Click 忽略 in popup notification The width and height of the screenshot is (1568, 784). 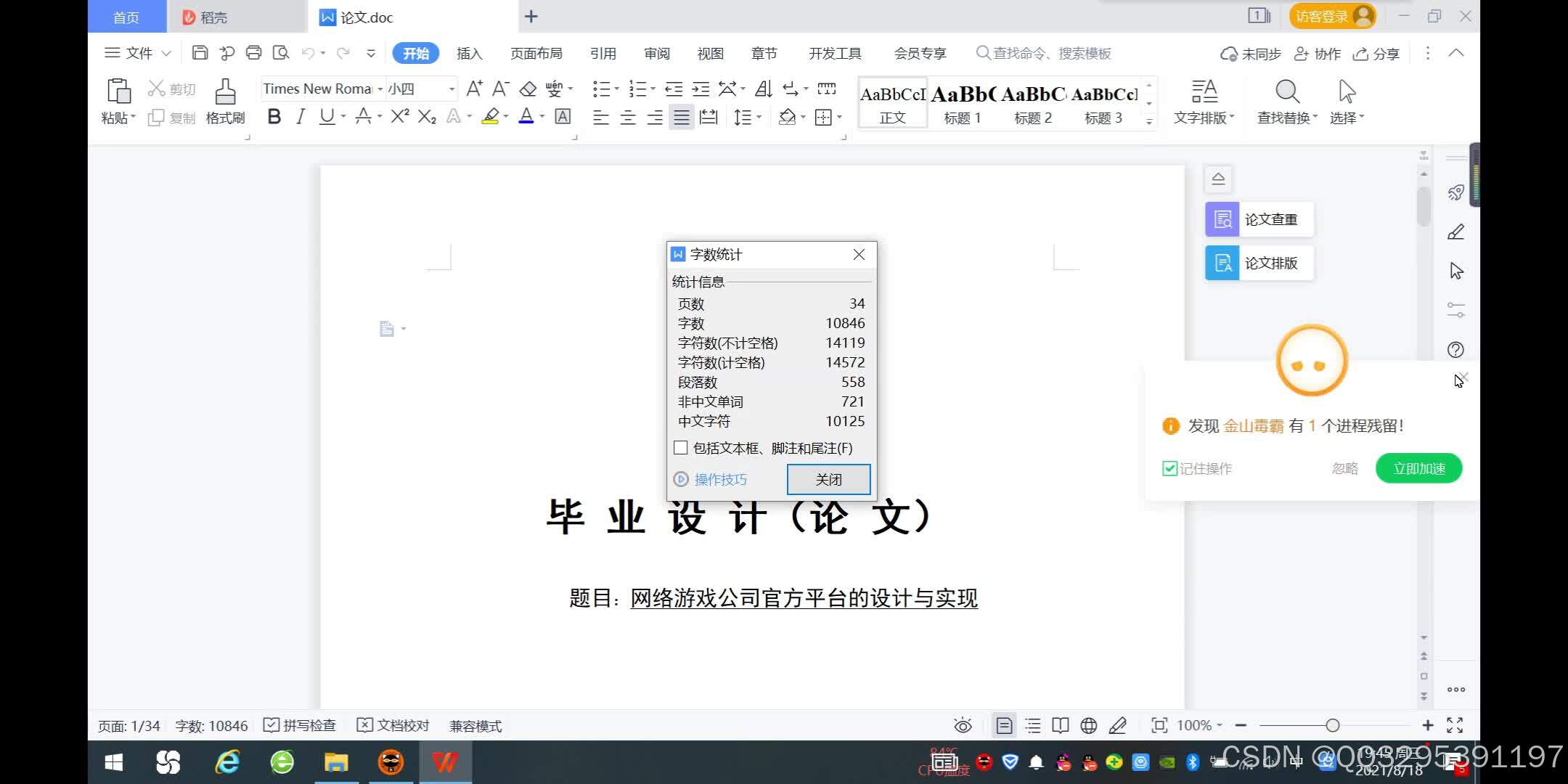tap(1344, 468)
